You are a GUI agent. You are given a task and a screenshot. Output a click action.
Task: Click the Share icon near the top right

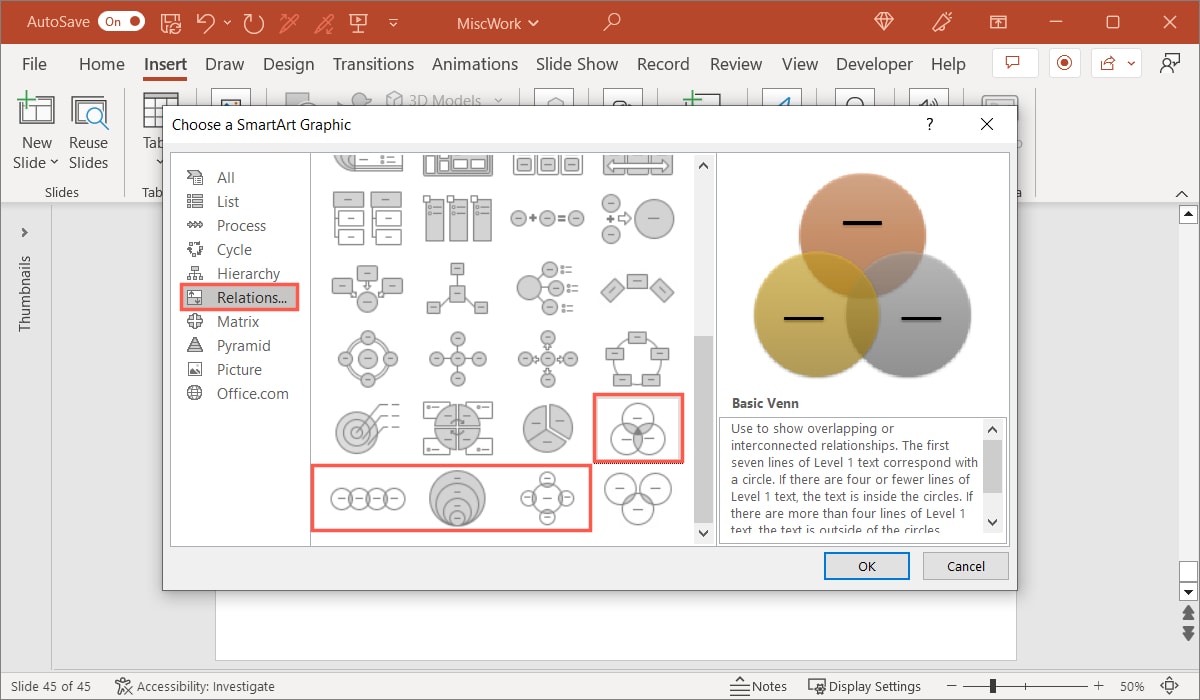(x=1106, y=62)
